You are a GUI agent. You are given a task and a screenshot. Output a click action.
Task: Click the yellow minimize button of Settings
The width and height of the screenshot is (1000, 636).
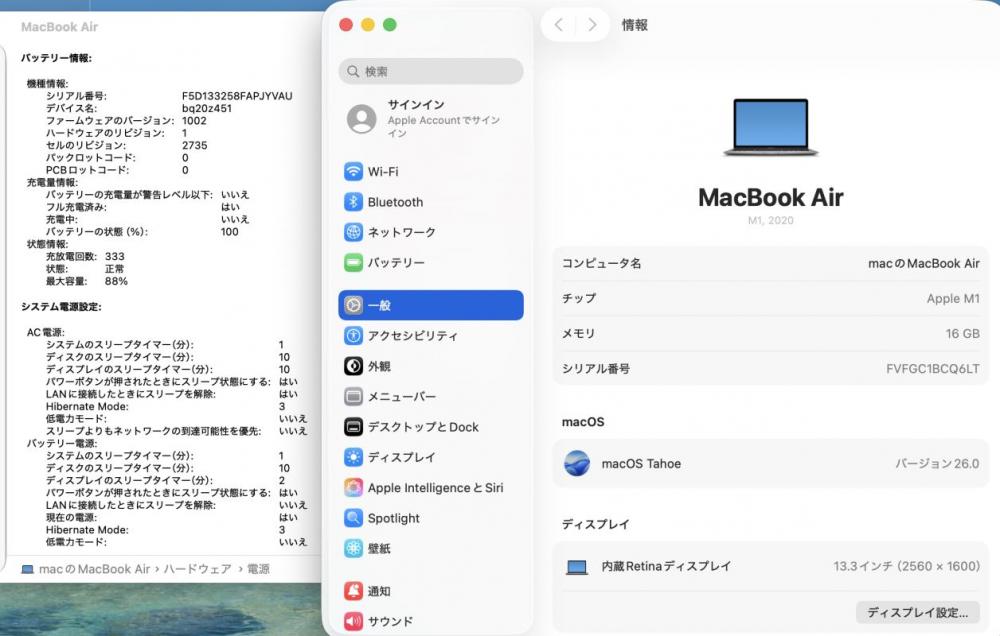[368, 25]
